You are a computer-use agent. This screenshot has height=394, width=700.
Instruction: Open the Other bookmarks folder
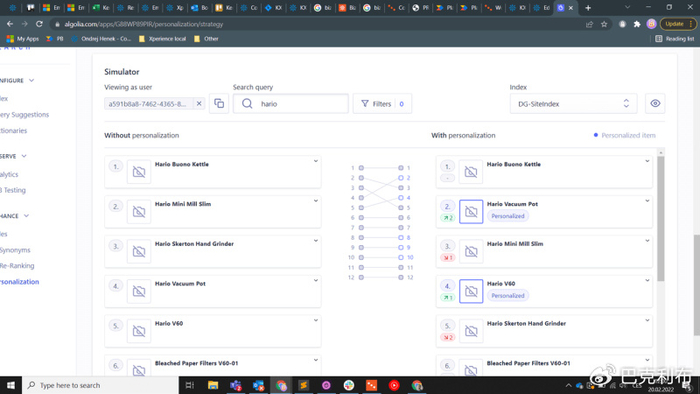206,39
